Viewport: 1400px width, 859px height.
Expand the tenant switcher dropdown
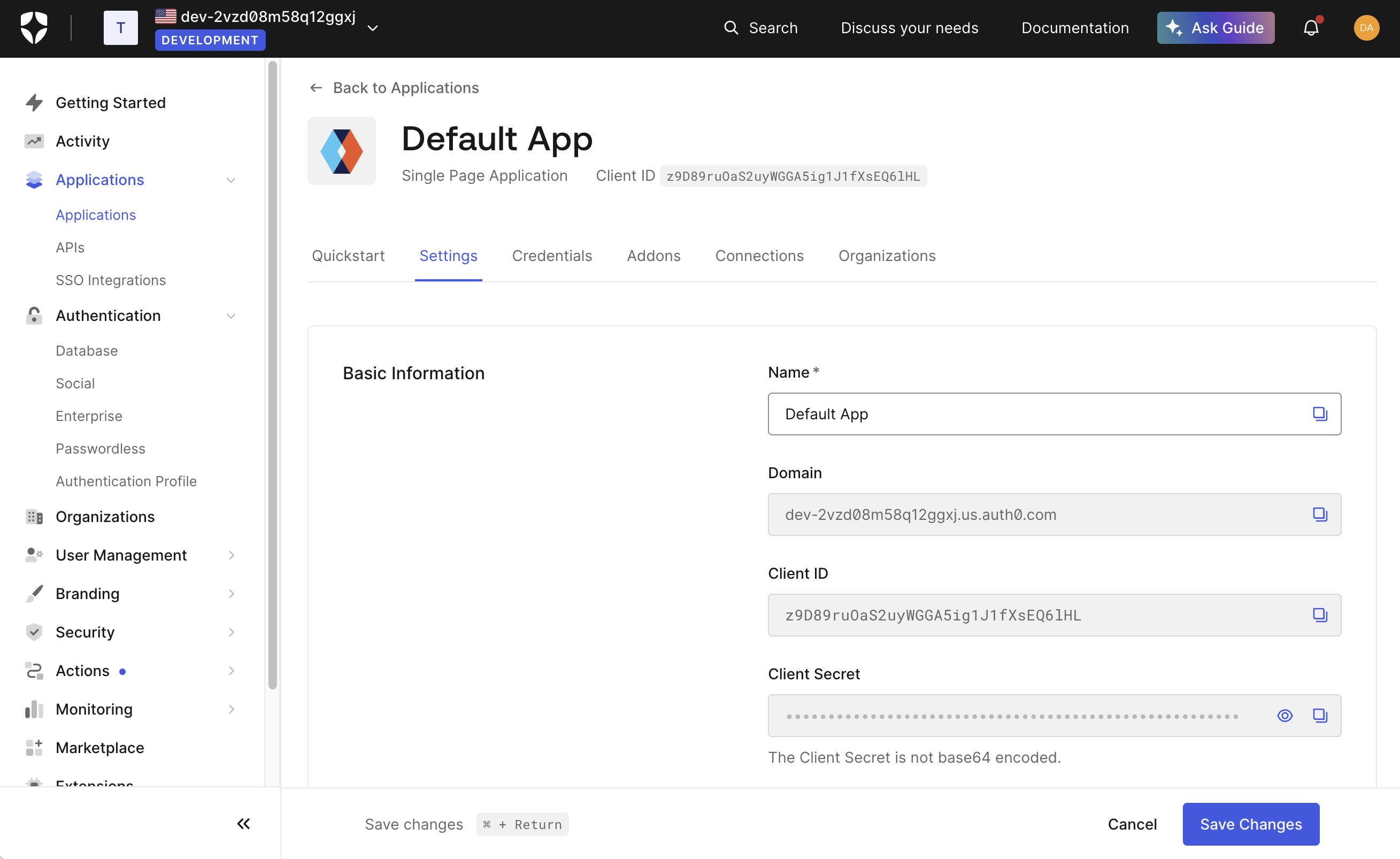click(373, 27)
